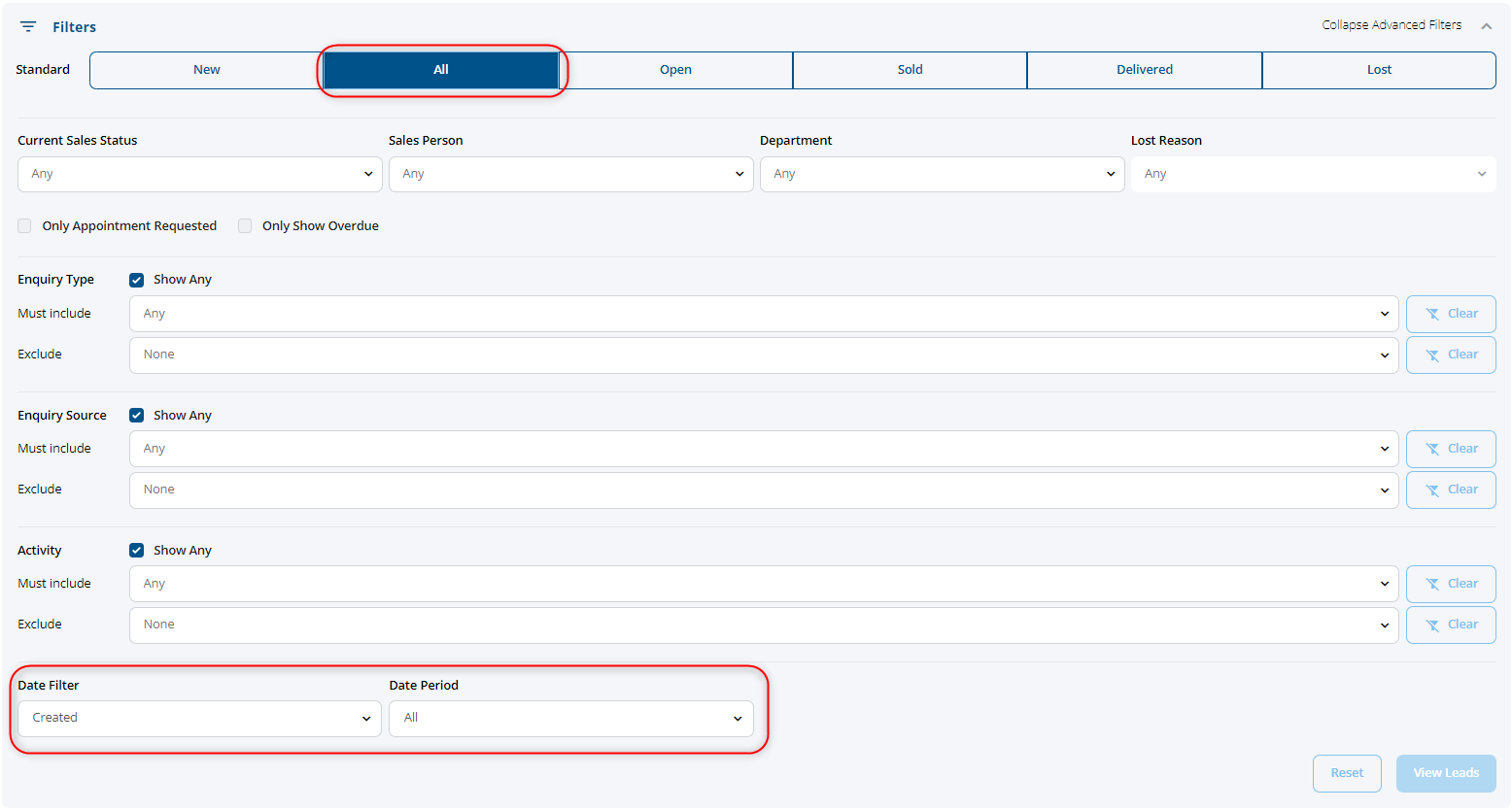Open Sales Person dropdown
The width and height of the screenshot is (1512, 811).
[571, 174]
